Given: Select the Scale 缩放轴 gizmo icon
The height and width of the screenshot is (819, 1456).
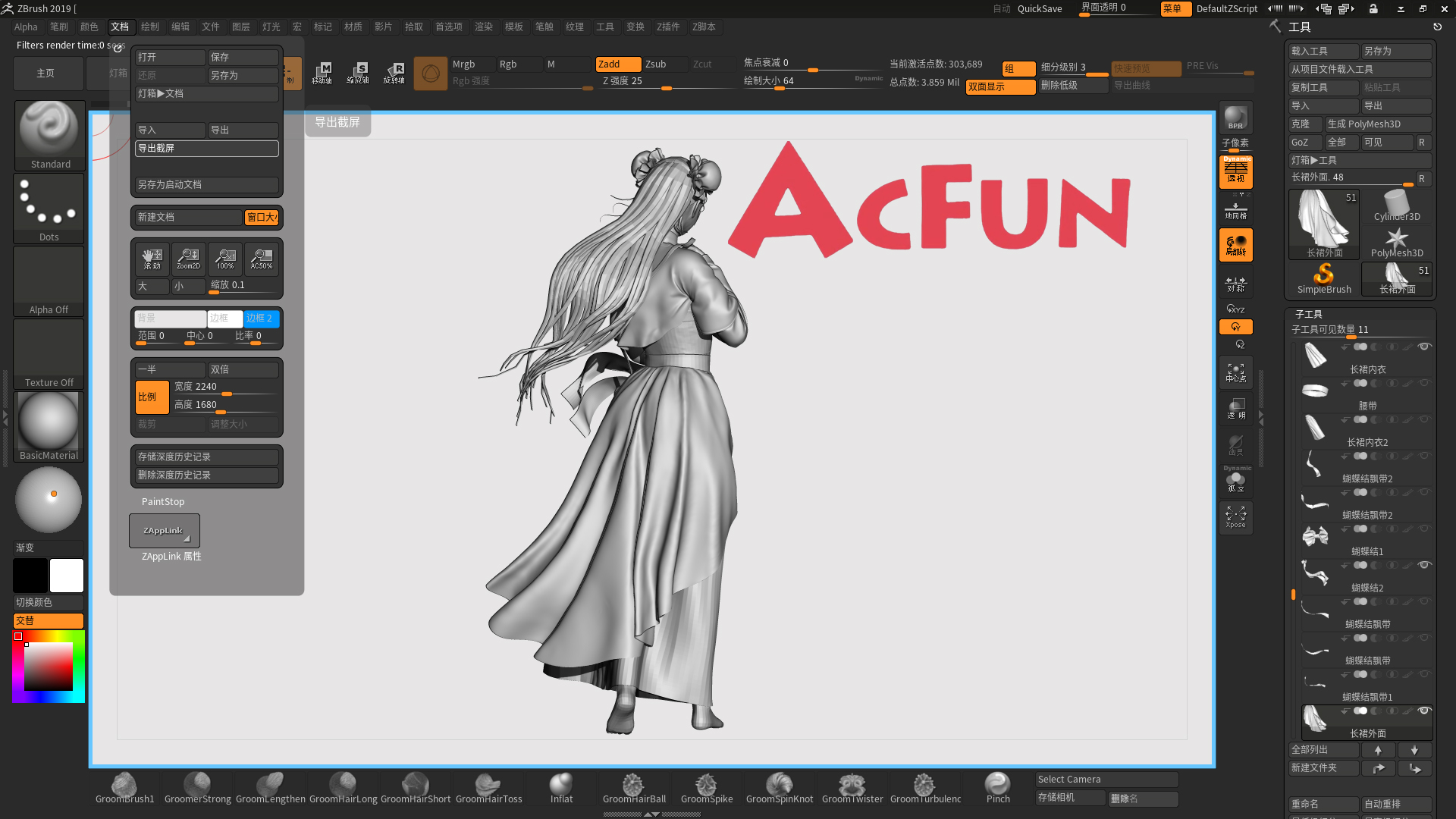Looking at the screenshot, I should [x=358, y=74].
